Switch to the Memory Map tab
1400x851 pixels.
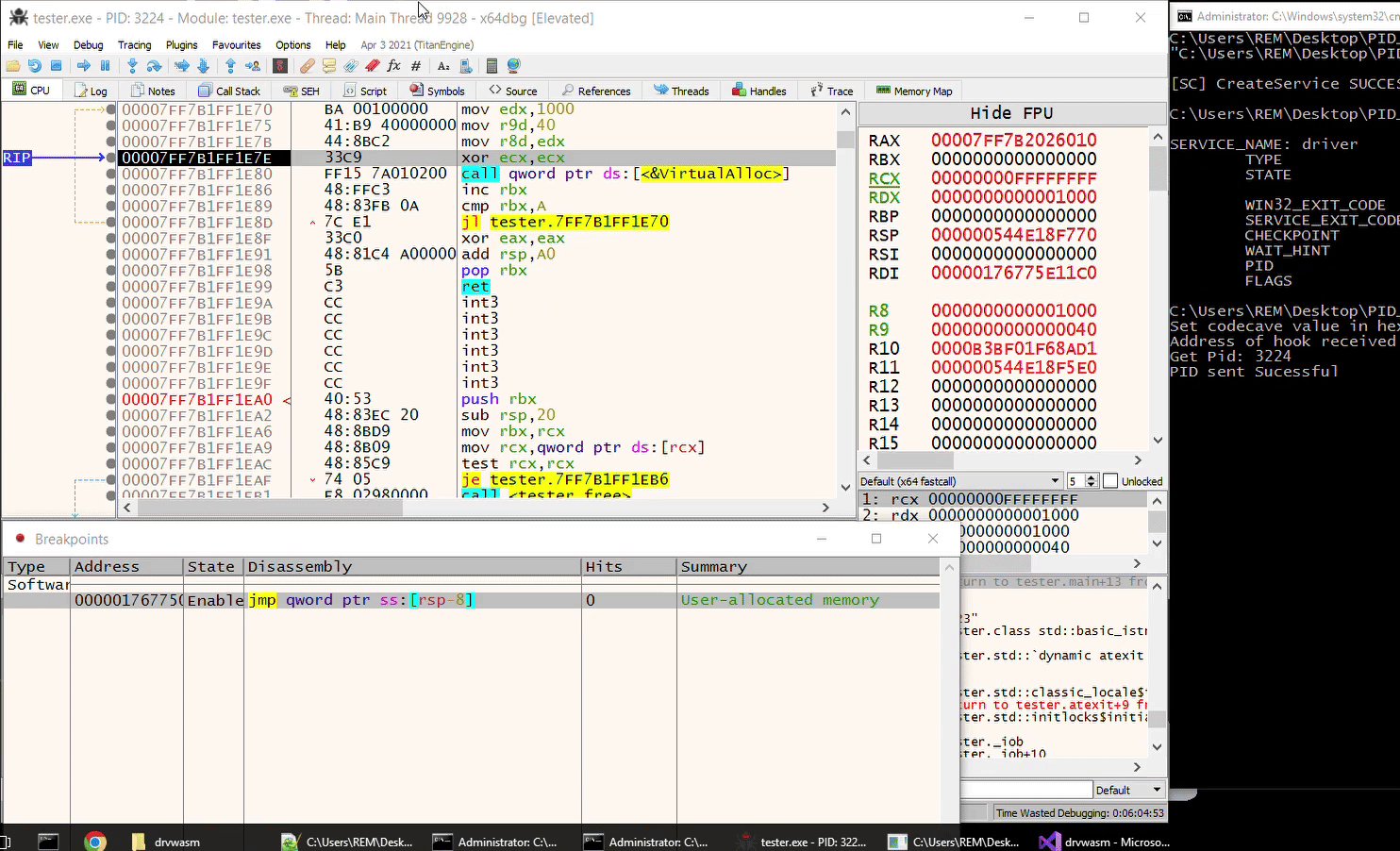913,92
